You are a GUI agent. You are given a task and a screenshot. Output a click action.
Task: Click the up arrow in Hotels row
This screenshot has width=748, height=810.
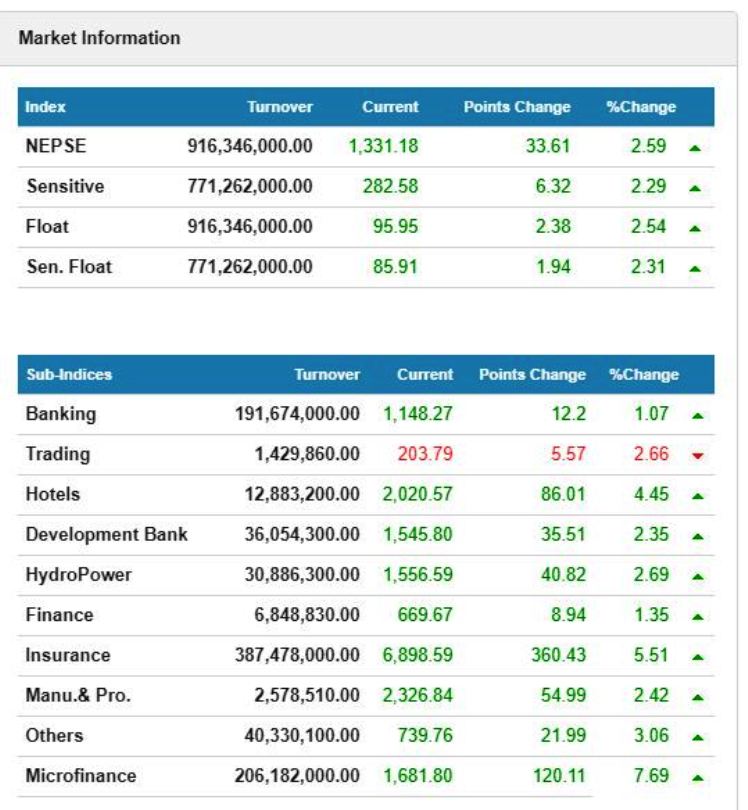(x=698, y=496)
